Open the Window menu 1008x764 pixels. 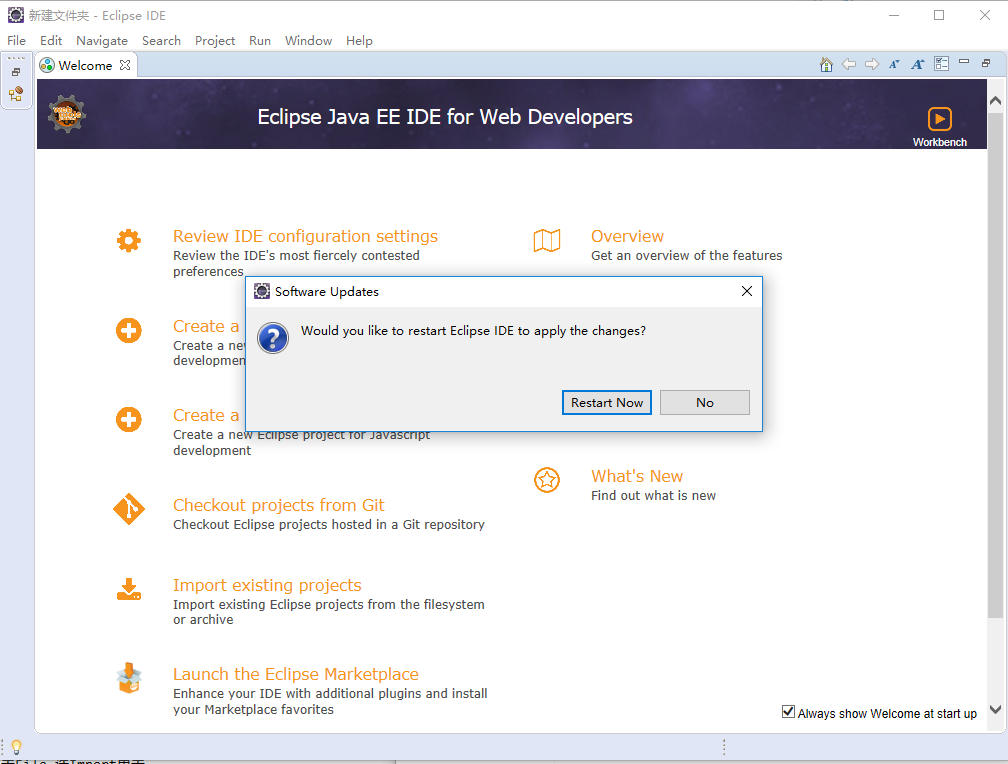click(309, 41)
